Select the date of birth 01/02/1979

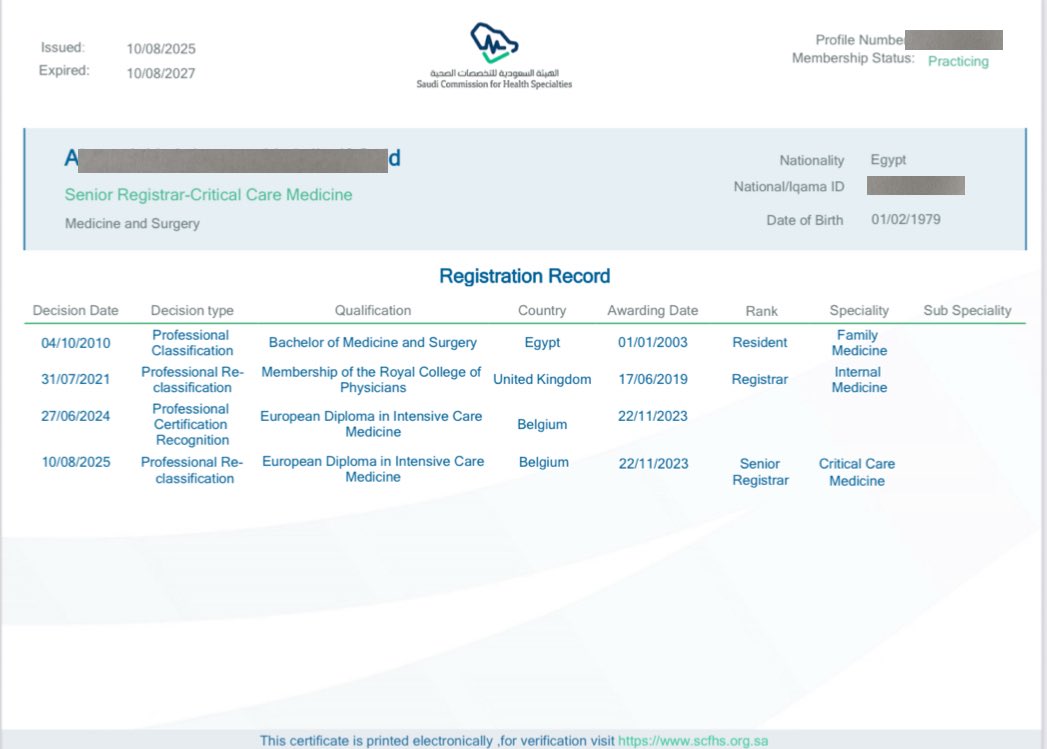[905, 220]
